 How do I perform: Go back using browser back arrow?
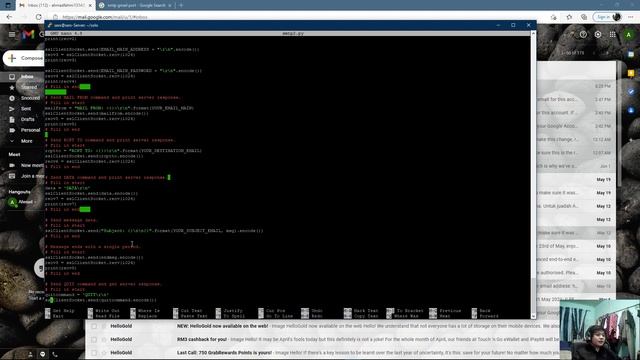(9, 17)
